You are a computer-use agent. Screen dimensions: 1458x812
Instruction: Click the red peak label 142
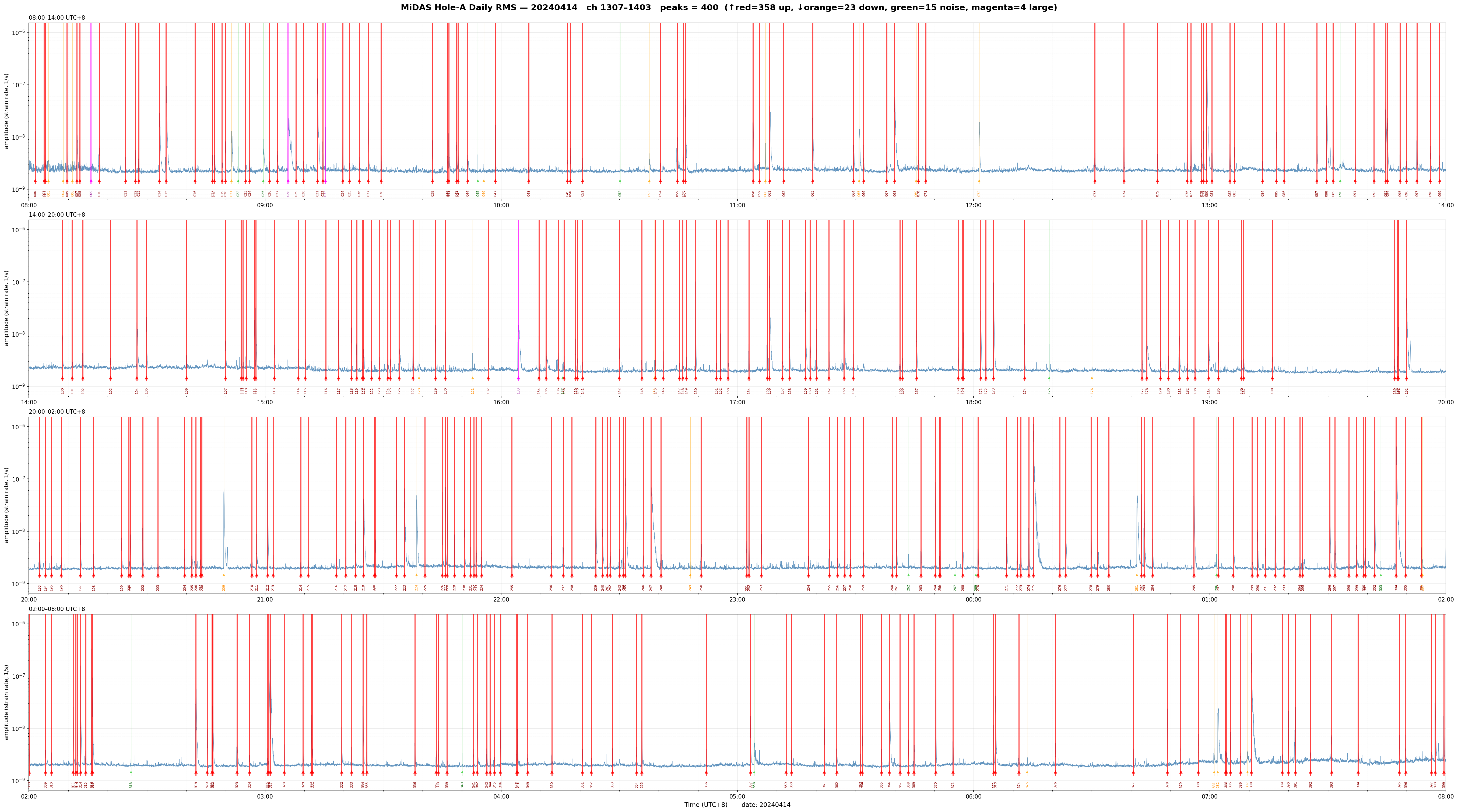[x=620, y=391]
